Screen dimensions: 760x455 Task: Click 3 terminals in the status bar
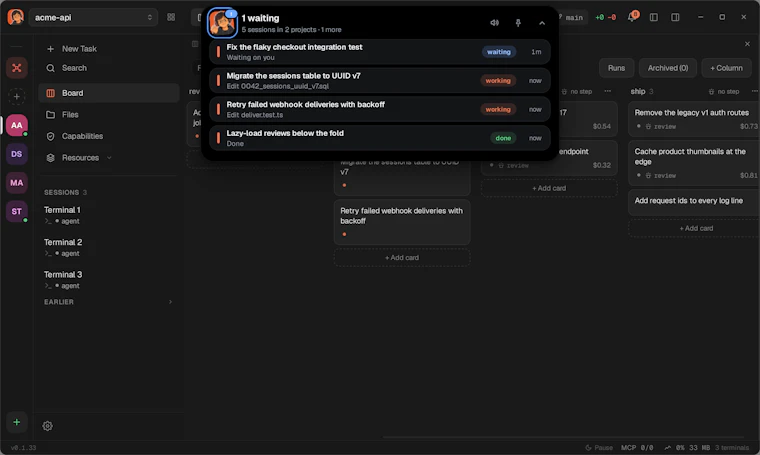pyautogui.click(x=731, y=448)
